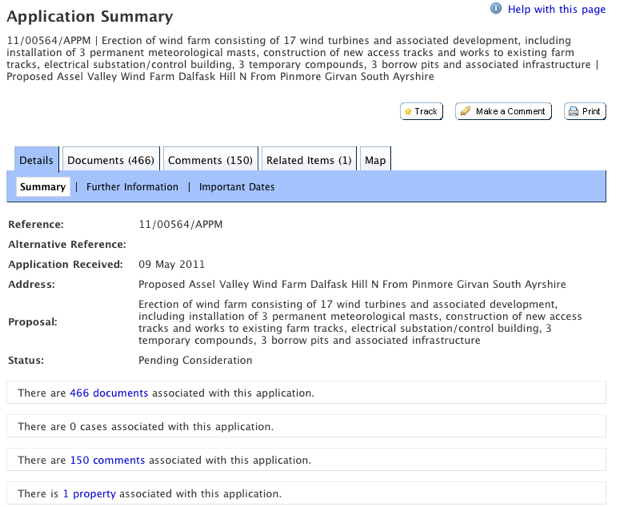Click the Reference: field label
Image resolution: width=624 pixels, height=507 pixels.
[36, 224]
